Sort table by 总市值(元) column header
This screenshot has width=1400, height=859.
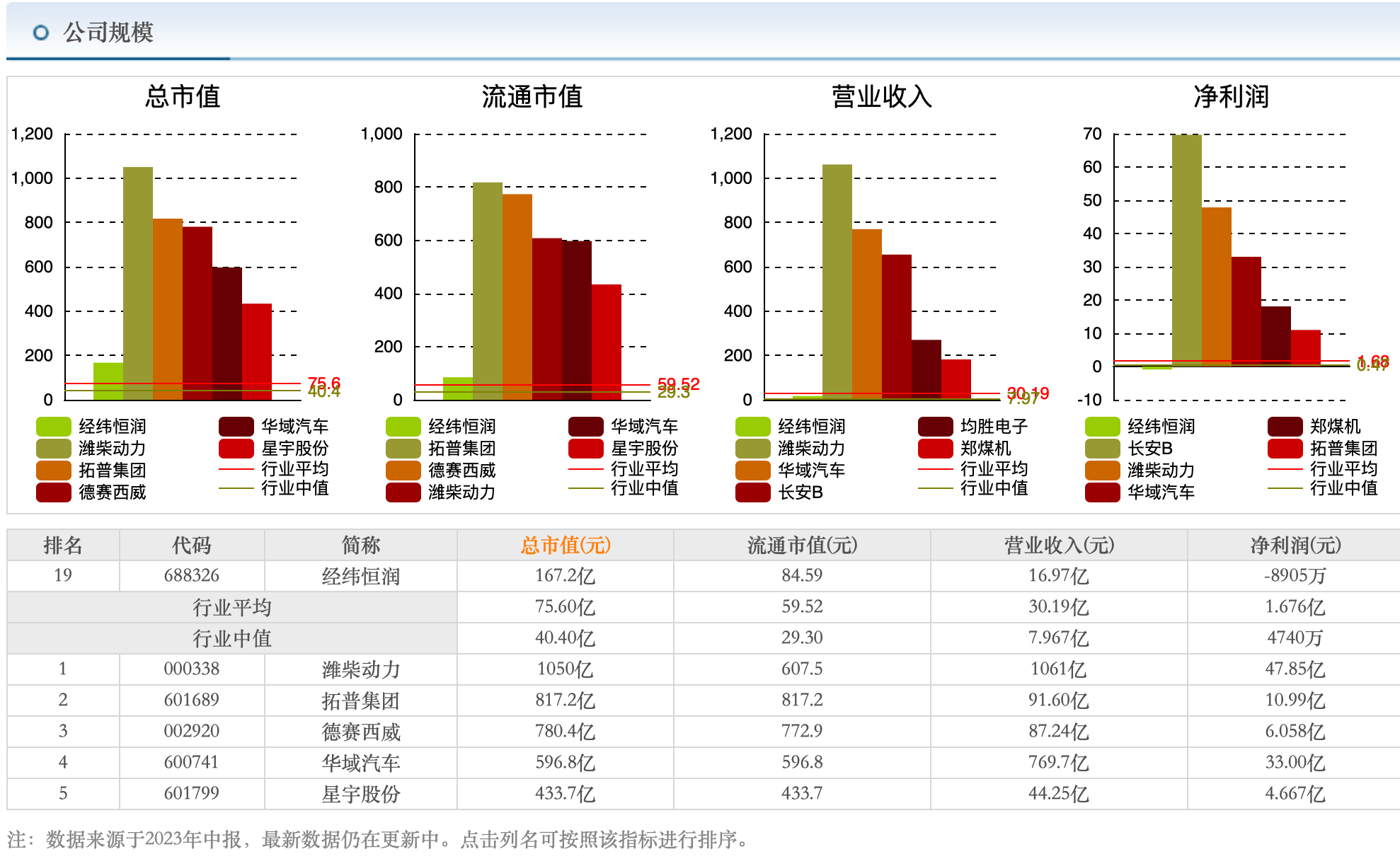565,545
